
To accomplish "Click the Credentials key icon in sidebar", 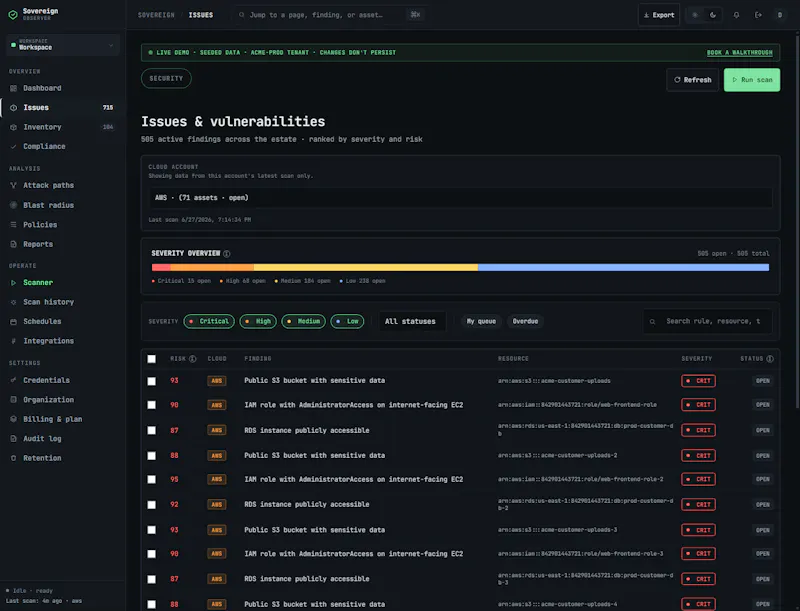I will click(14, 380).
